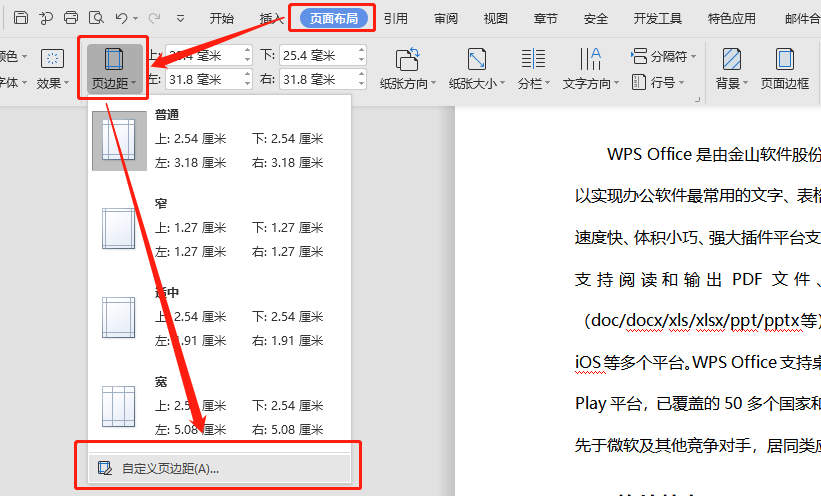Click the 纸张方向 page orientation icon
Screen dimensions: 821x496
[407, 59]
